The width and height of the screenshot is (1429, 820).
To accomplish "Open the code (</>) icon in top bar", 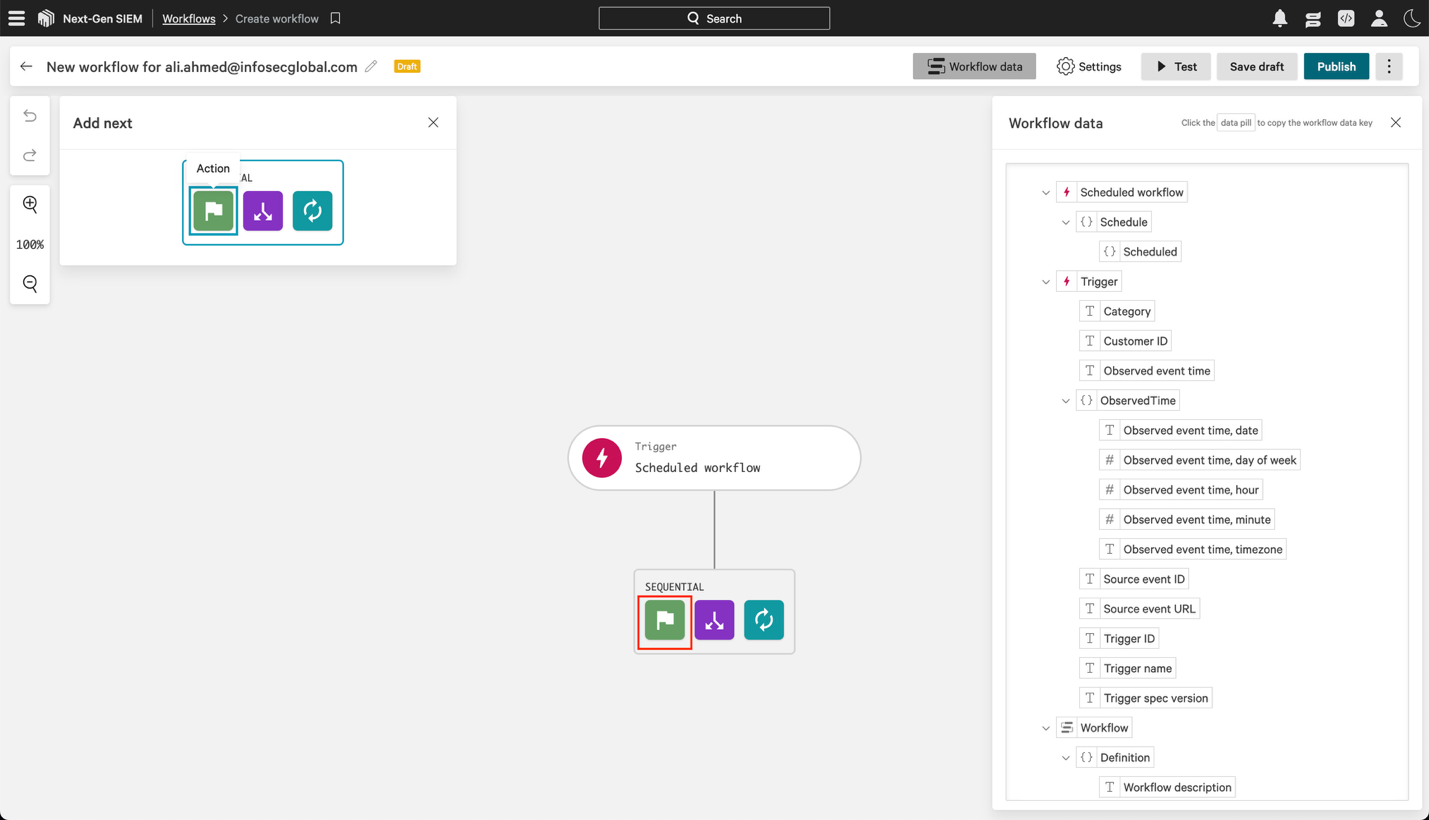I will coord(1345,18).
